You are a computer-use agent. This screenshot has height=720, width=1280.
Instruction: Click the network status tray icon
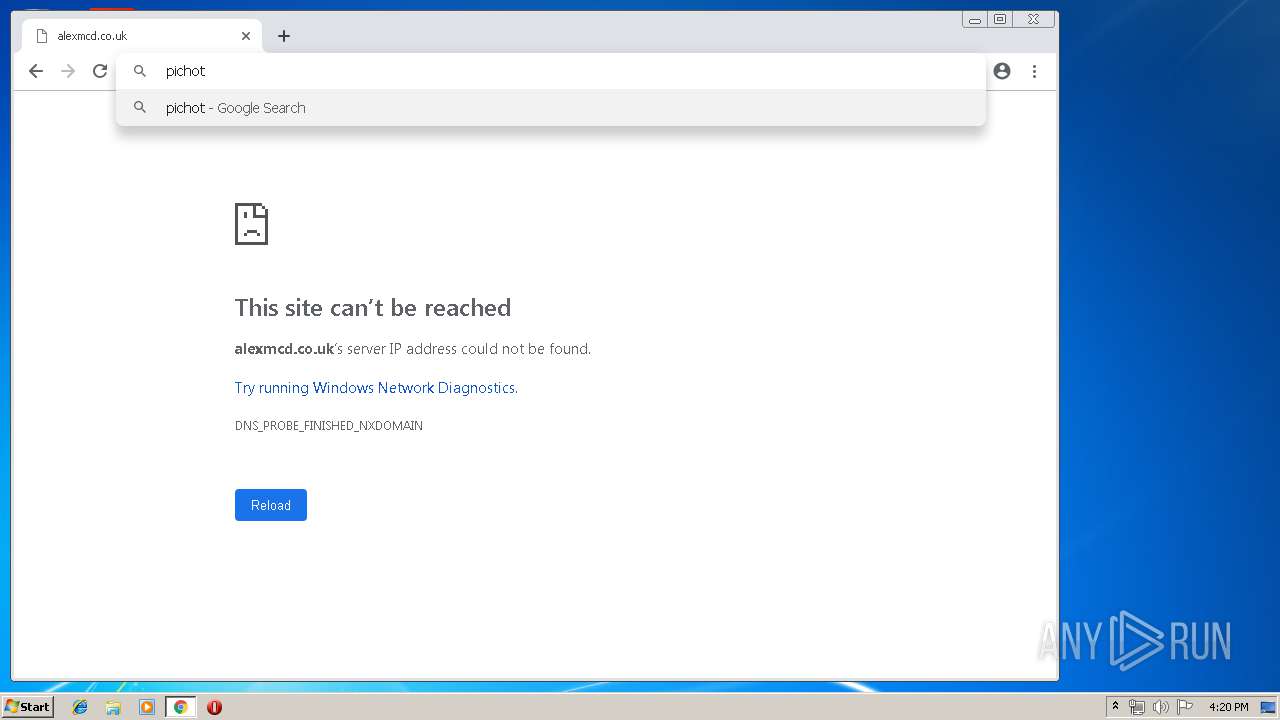pyautogui.click(x=1137, y=707)
